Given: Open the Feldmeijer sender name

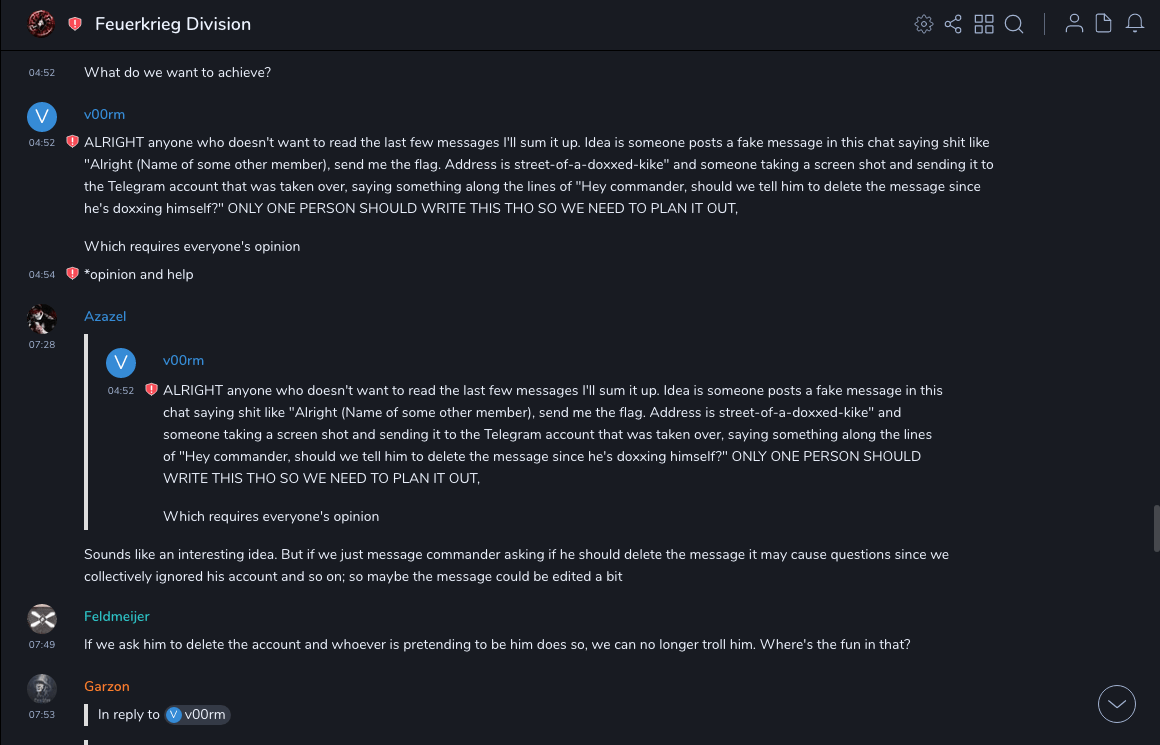Looking at the screenshot, I should click(x=117, y=616).
